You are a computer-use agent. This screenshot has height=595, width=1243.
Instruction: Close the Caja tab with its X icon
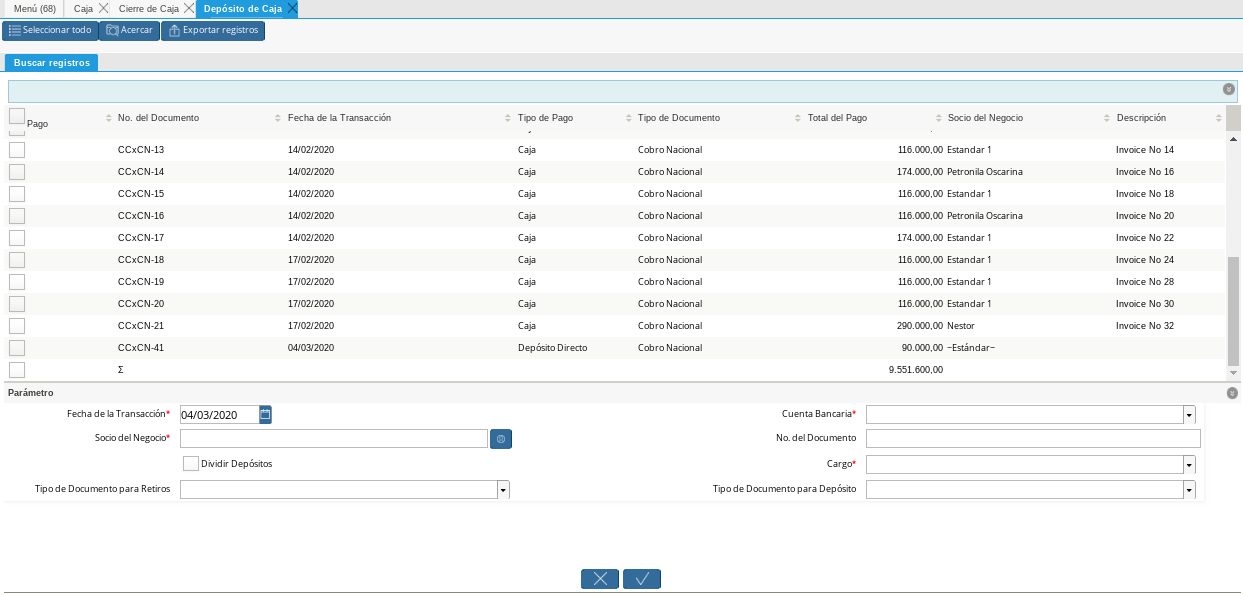(104, 8)
